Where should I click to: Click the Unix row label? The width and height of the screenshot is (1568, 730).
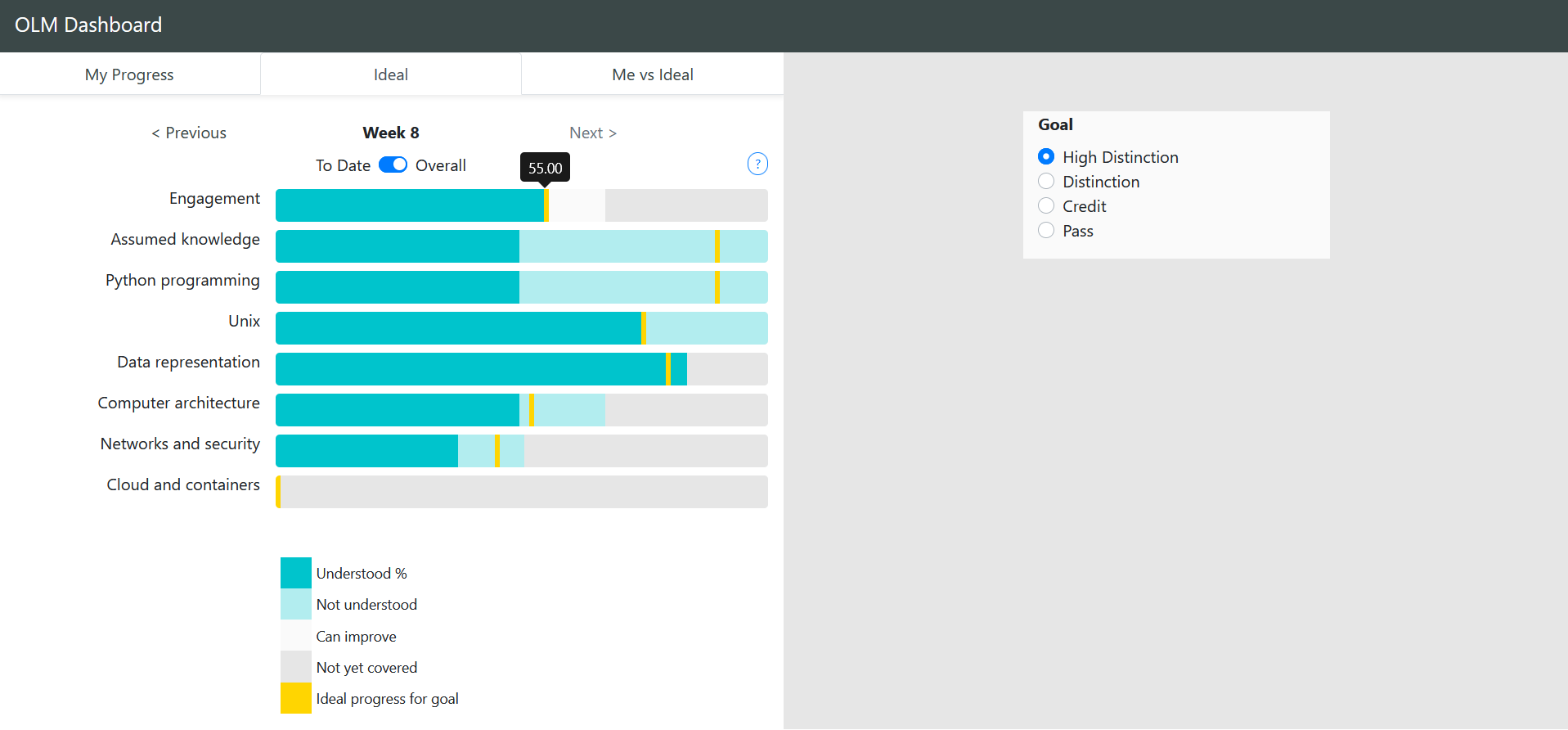tap(245, 321)
